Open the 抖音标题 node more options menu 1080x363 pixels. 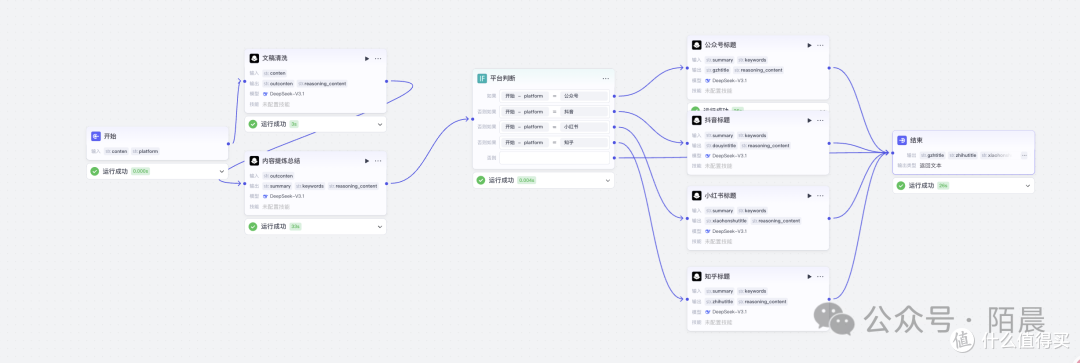click(x=820, y=120)
